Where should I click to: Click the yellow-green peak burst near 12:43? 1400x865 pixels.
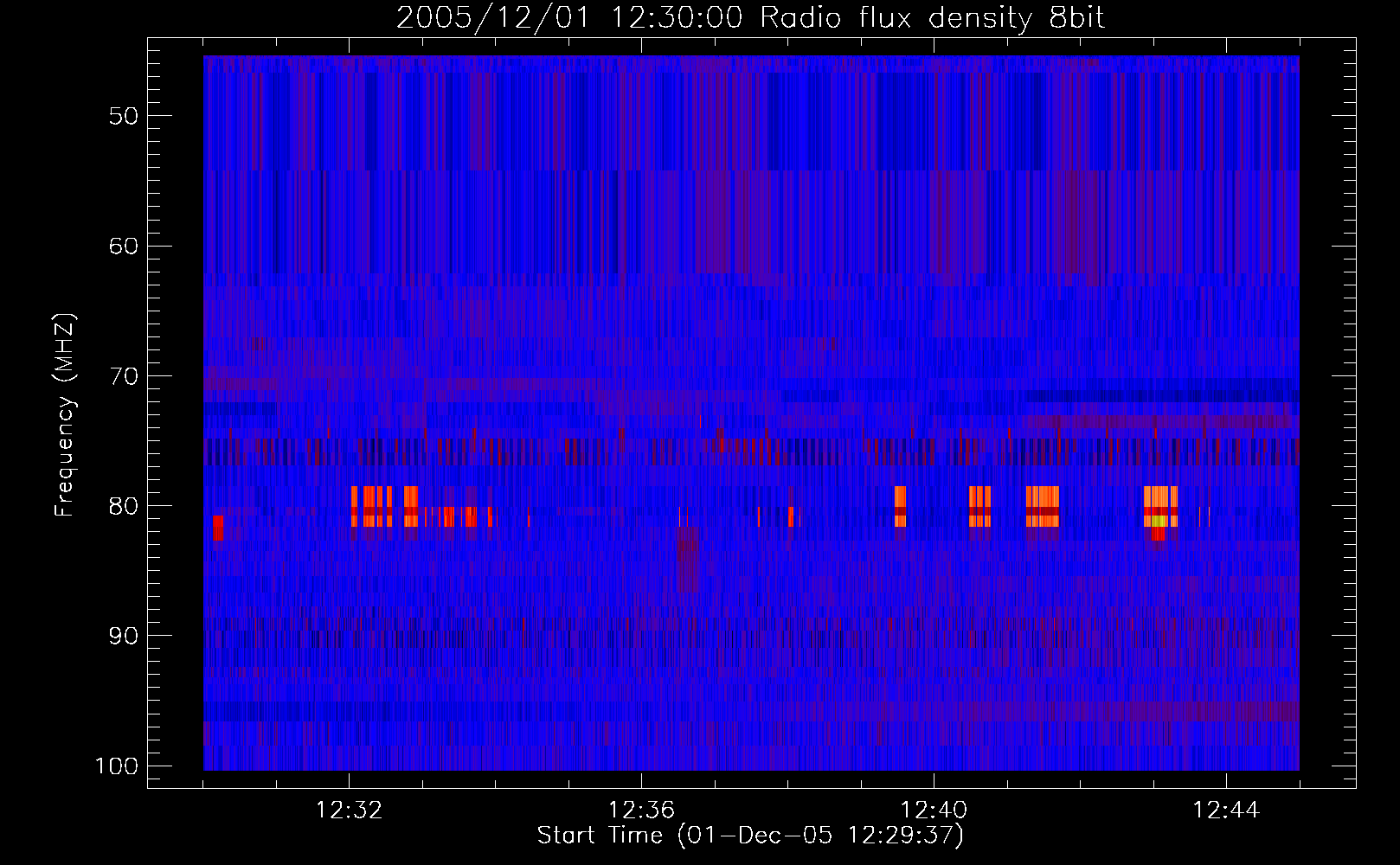pyautogui.click(x=1159, y=521)
